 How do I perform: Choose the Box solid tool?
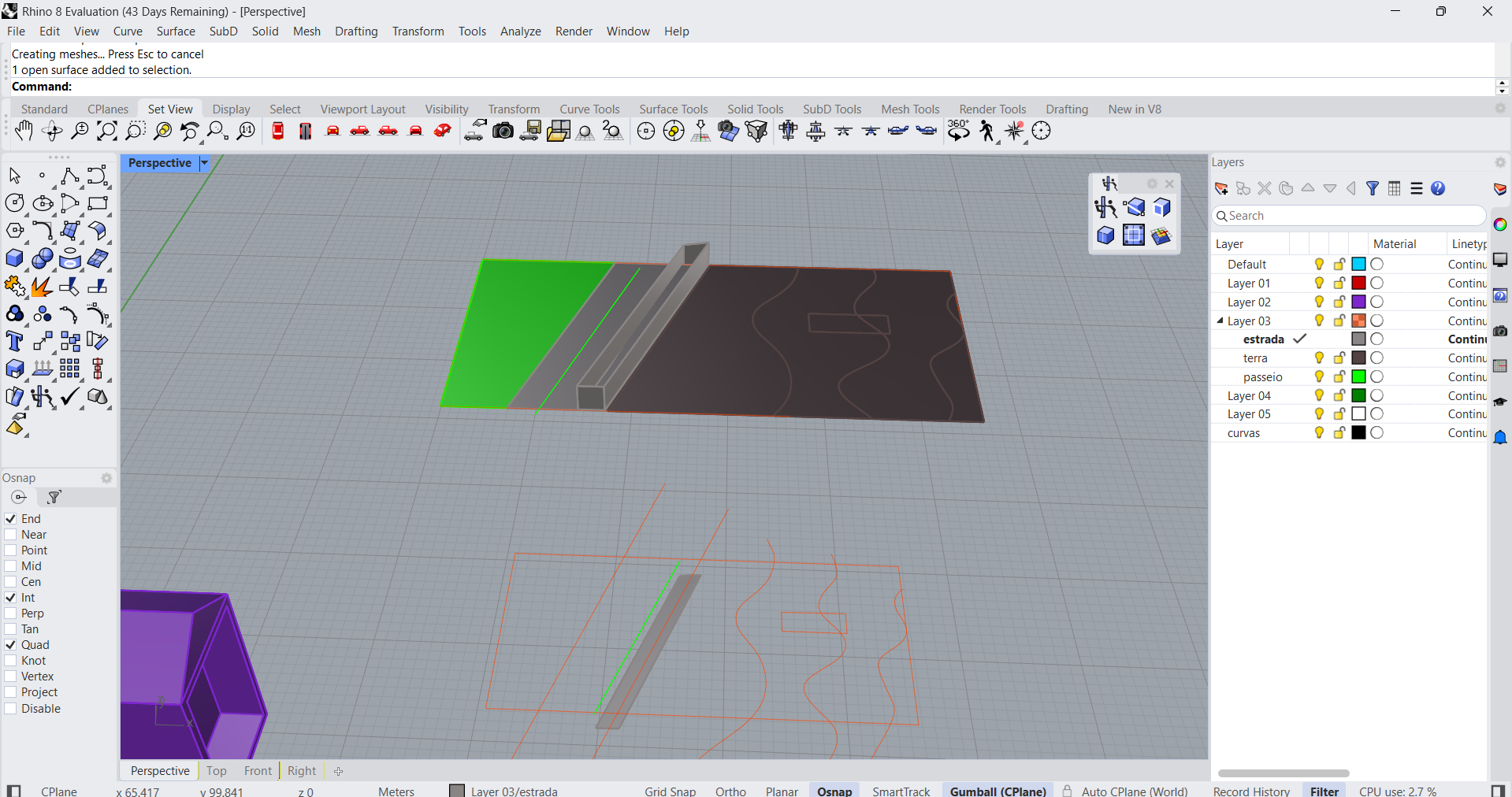point(14,258)
